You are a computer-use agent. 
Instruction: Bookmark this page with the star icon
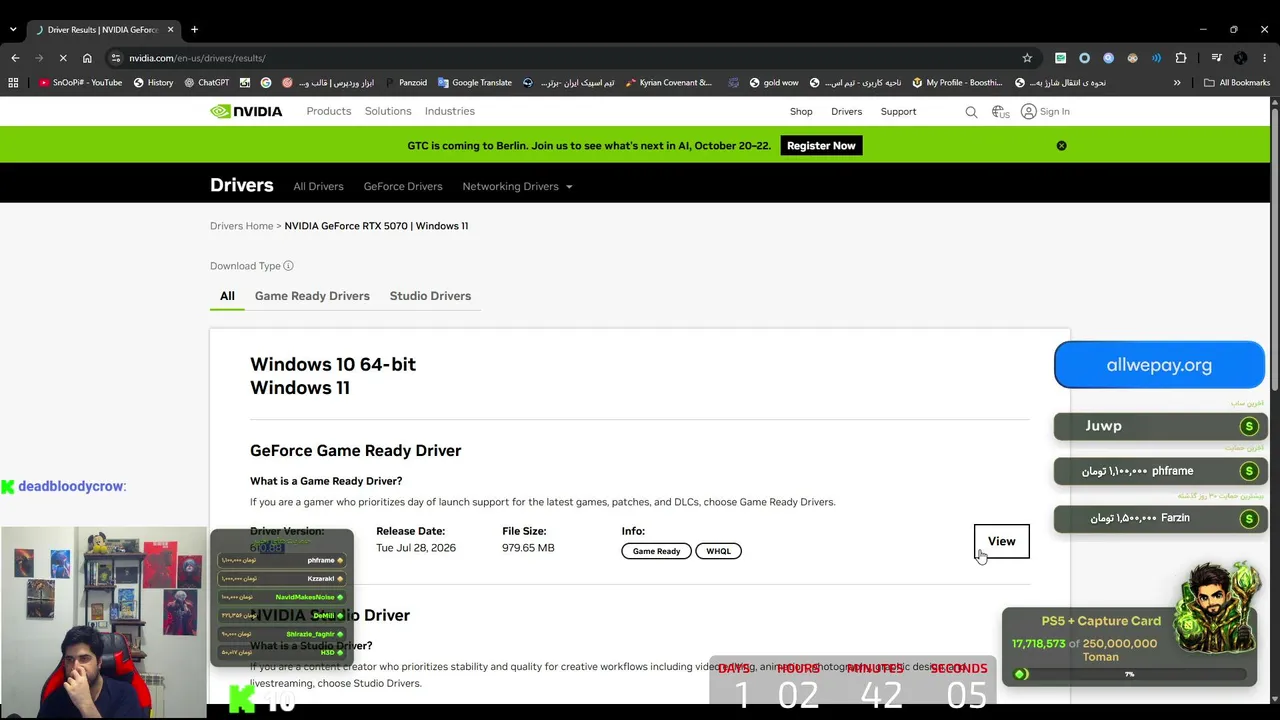click(x=1027, y=58)
